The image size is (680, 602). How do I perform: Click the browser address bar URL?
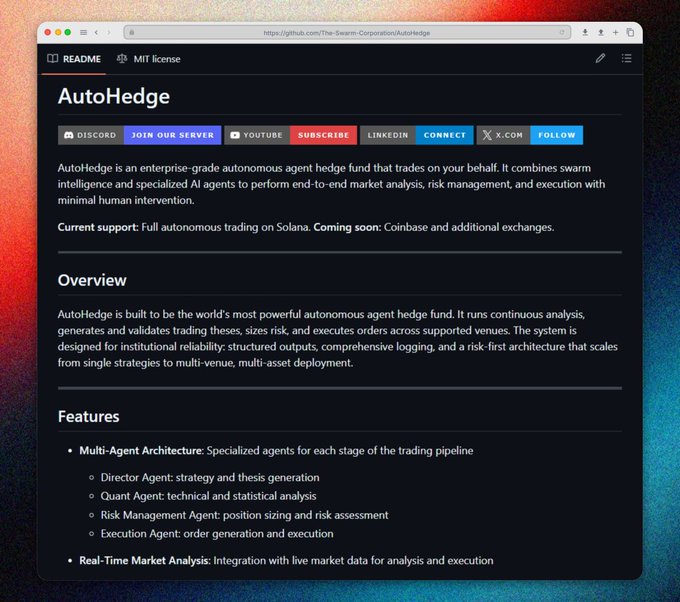347,33
